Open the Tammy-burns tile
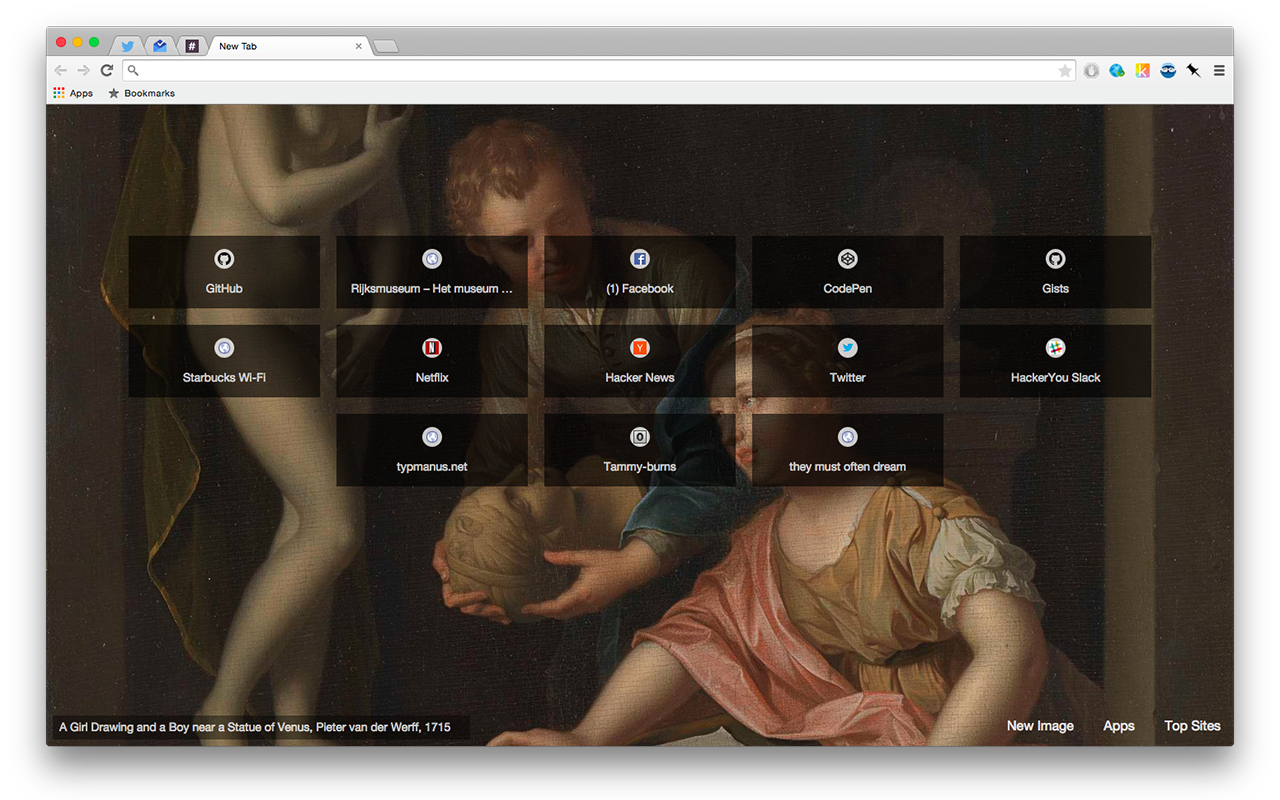This screenshot has width=1280, height=800. coord(640,450)
